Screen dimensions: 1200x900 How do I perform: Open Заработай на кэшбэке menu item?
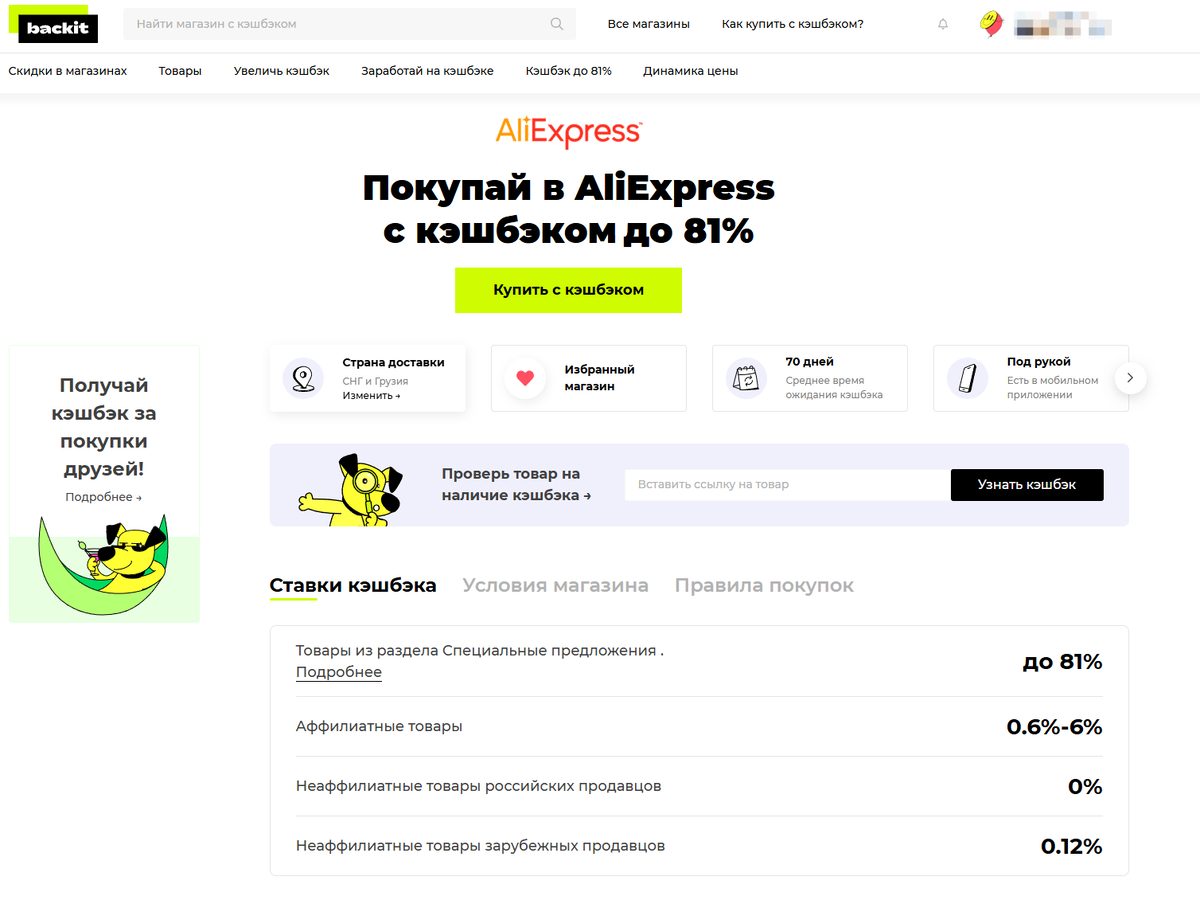click(x=427, y=71)
